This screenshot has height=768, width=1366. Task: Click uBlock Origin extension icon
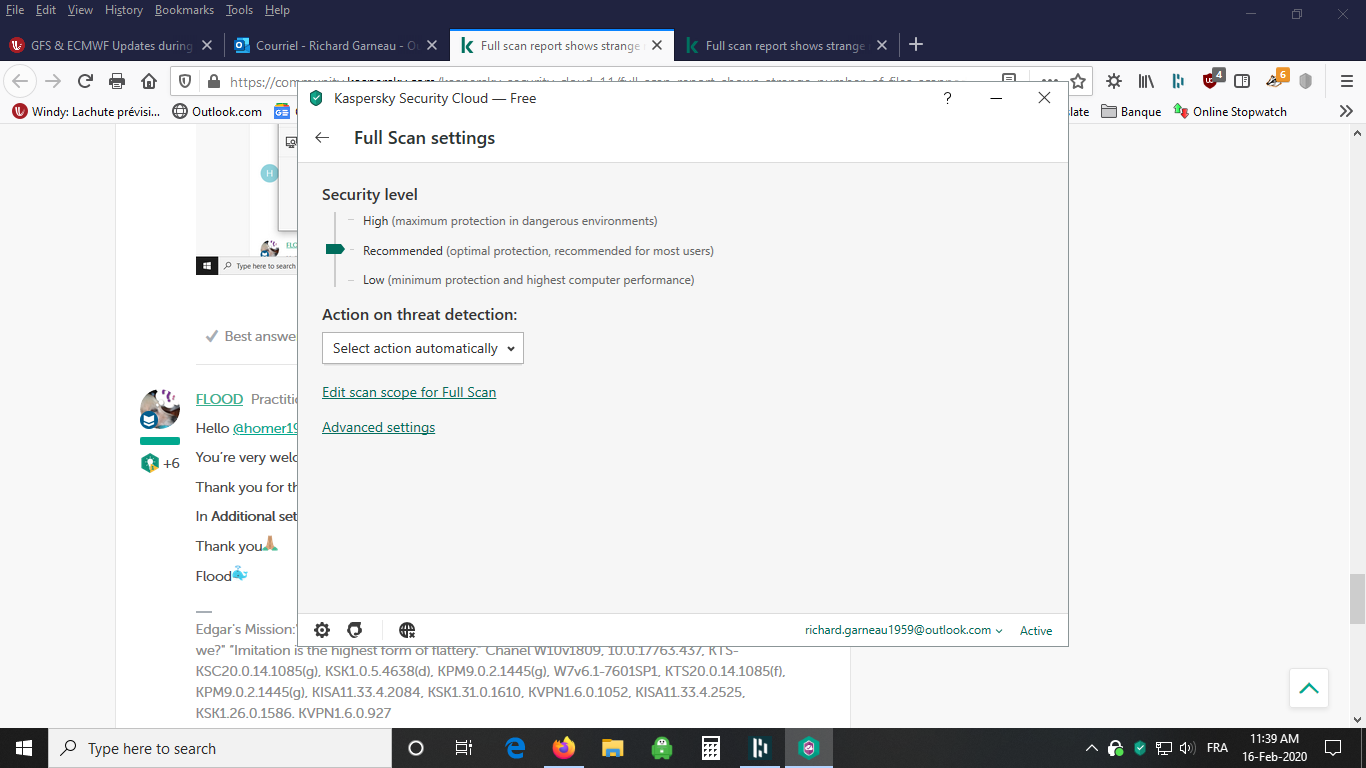point(1211,80)
